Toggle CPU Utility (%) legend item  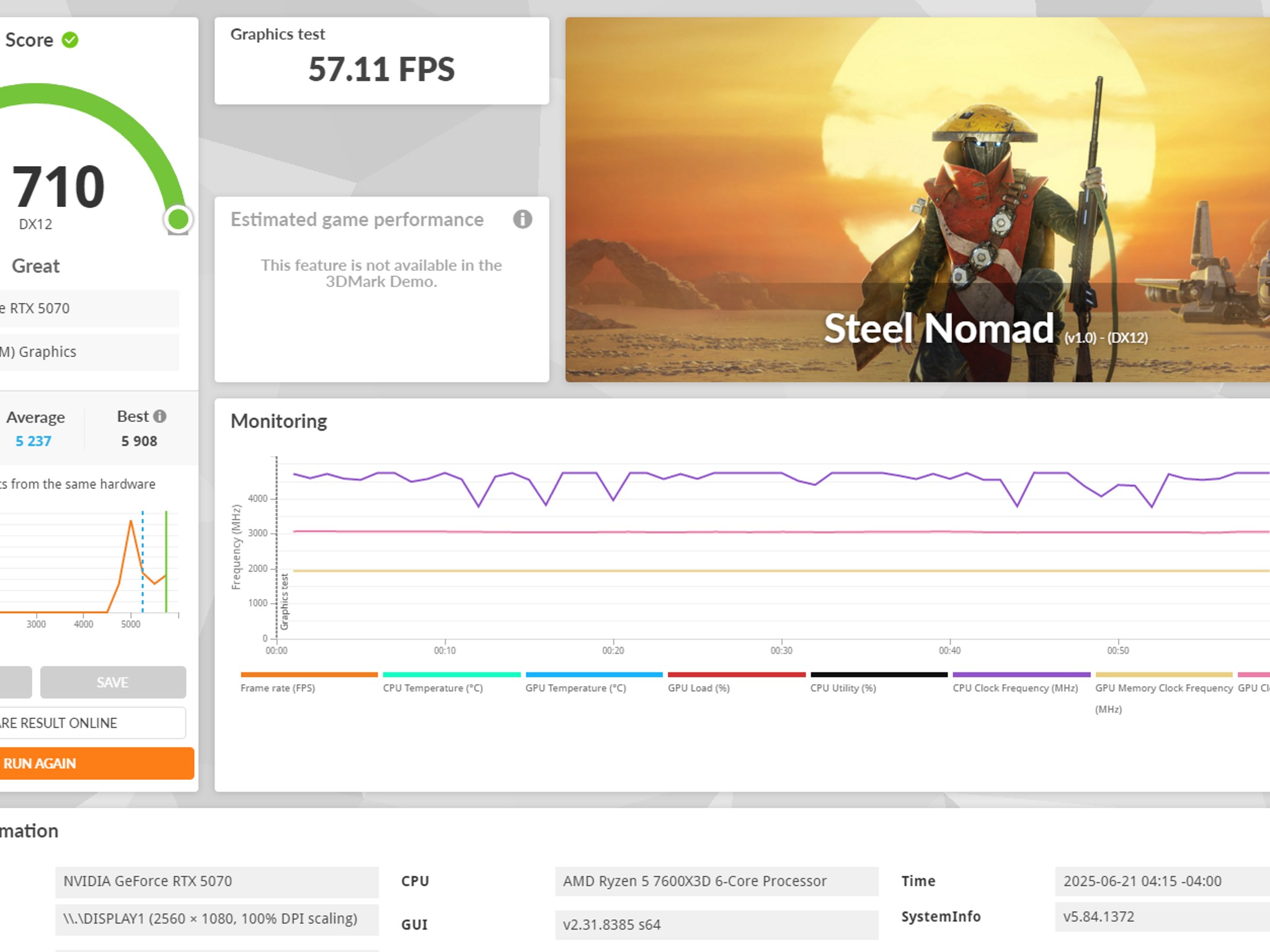click(x=843, y=687)
